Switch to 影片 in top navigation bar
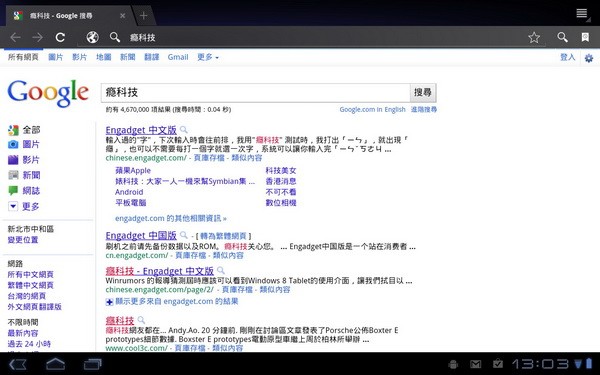600x375 pixels. point(80,57)
